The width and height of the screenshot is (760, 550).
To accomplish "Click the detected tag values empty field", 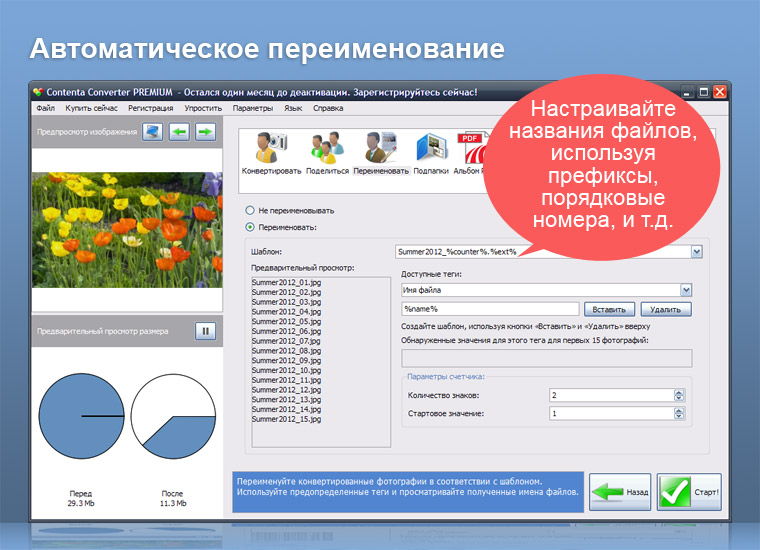I will [547, 358].
